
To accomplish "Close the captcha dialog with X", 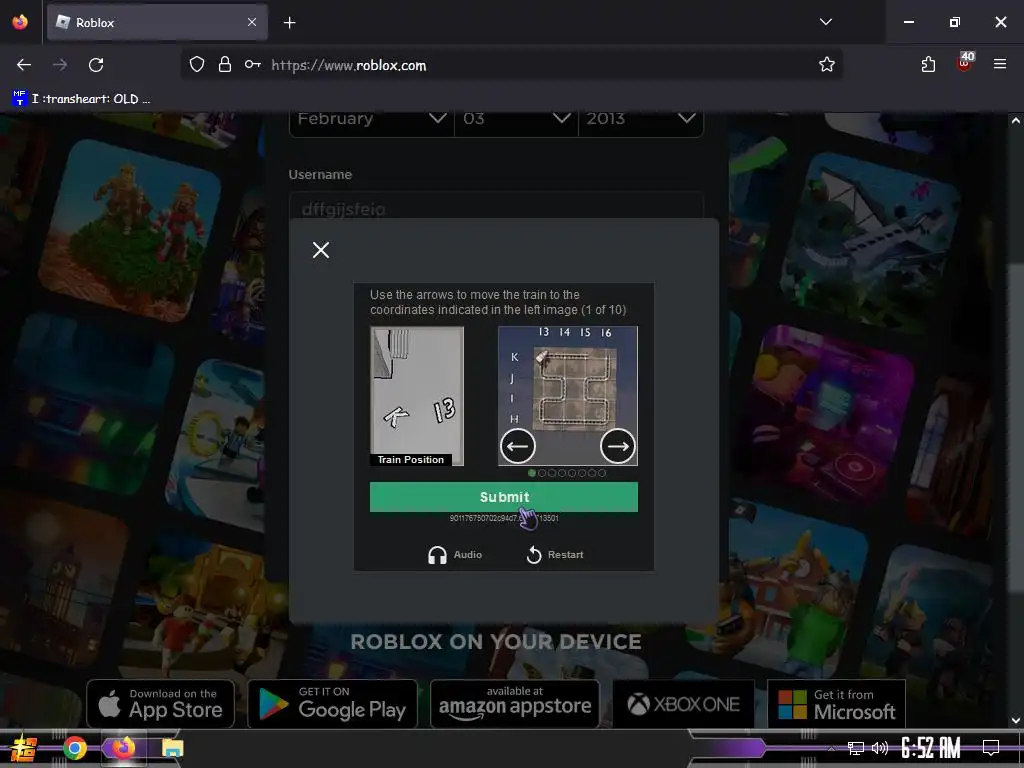I will [321, 250].
